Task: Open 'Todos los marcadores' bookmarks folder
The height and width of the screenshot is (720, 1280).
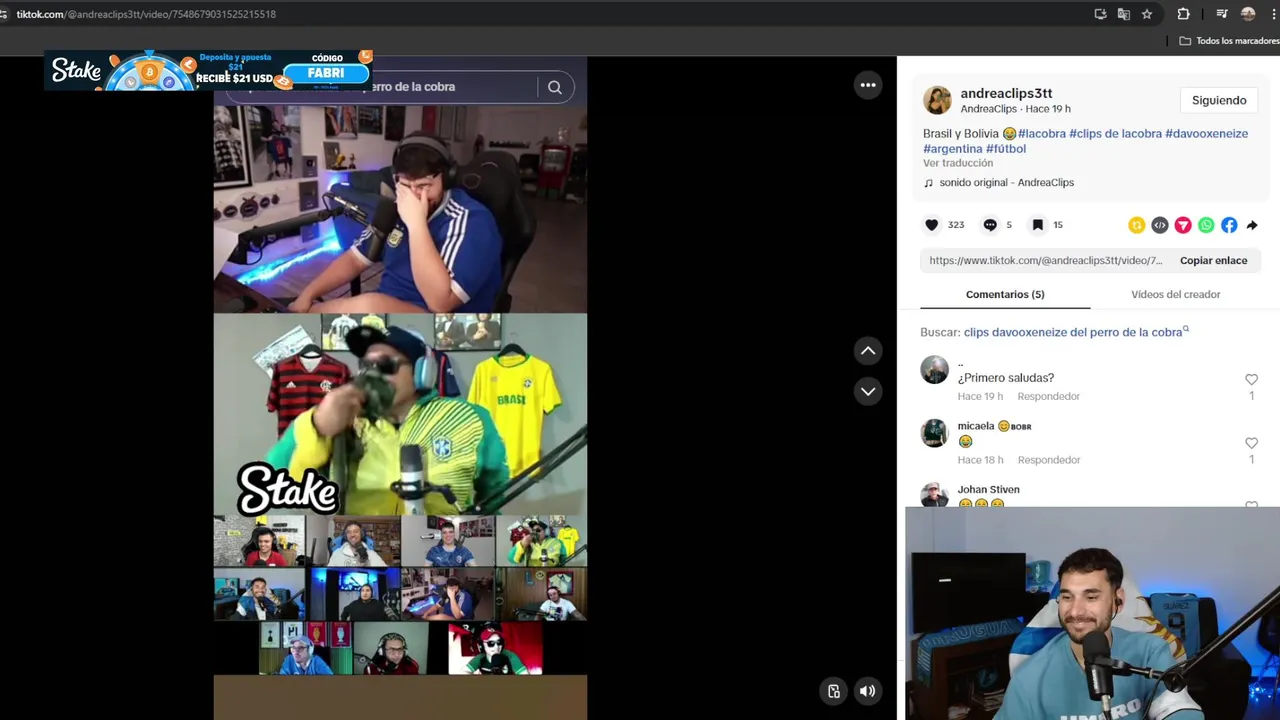Action: click(1229, 41)
